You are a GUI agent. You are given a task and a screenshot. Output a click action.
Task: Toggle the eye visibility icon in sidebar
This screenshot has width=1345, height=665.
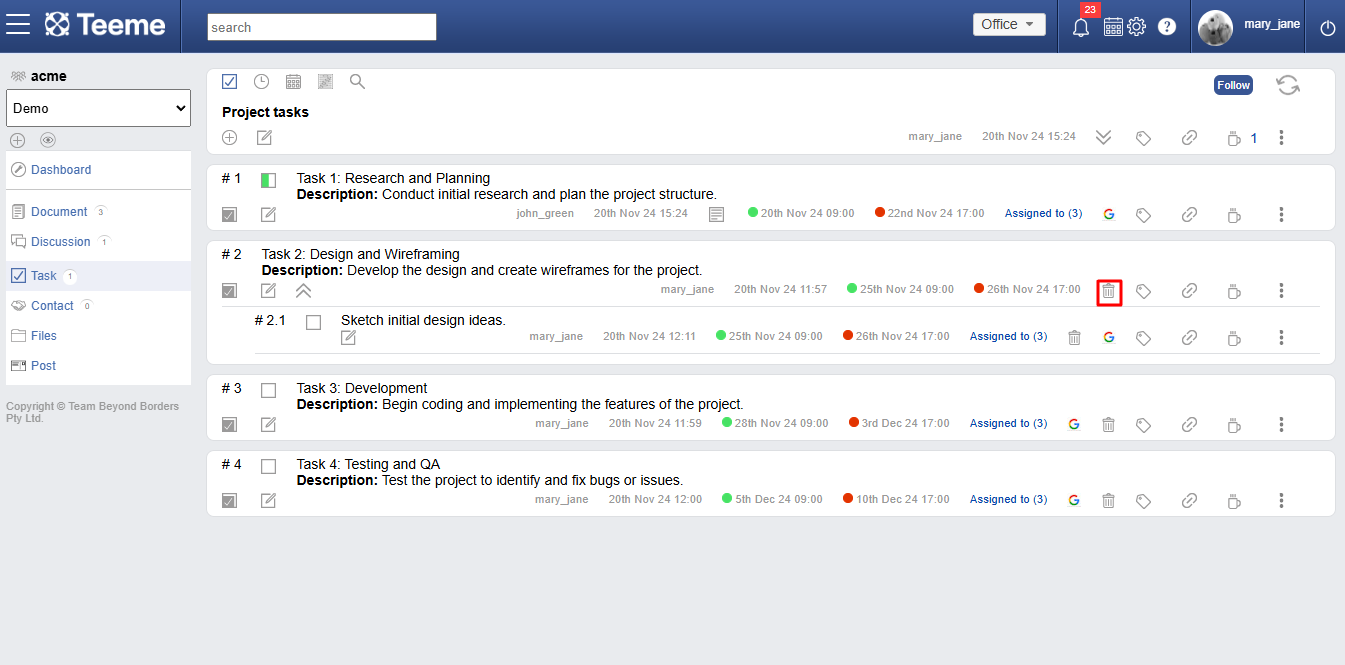[x=48, y=140]
